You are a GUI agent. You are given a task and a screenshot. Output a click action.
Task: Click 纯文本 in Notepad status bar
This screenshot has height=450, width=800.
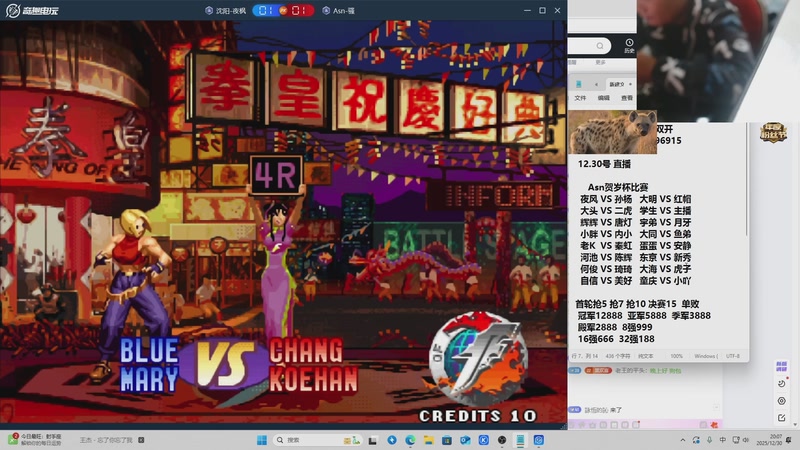point(645,356)
